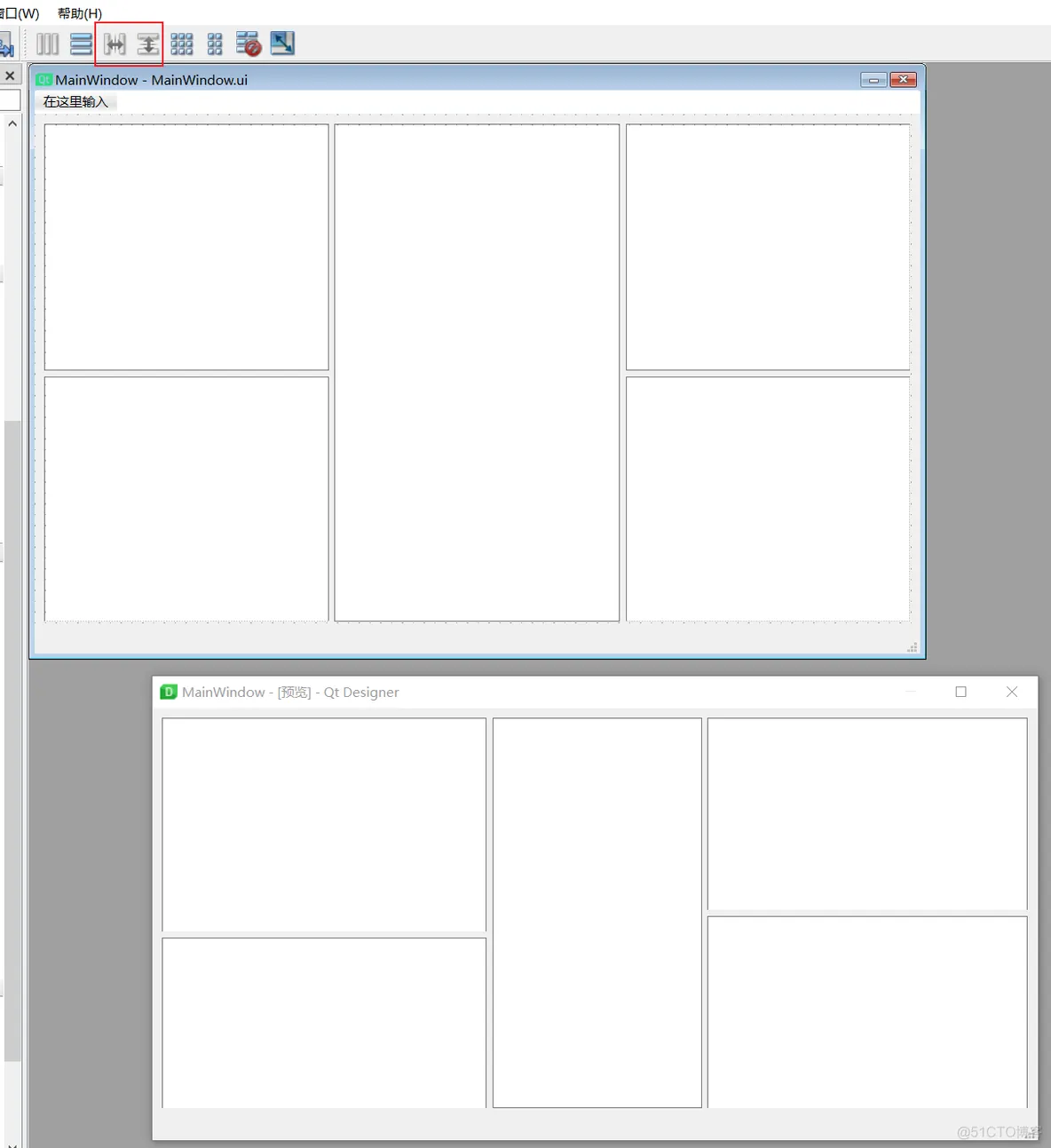Apply vertical splitter layout from toolbar

point(148,44)
